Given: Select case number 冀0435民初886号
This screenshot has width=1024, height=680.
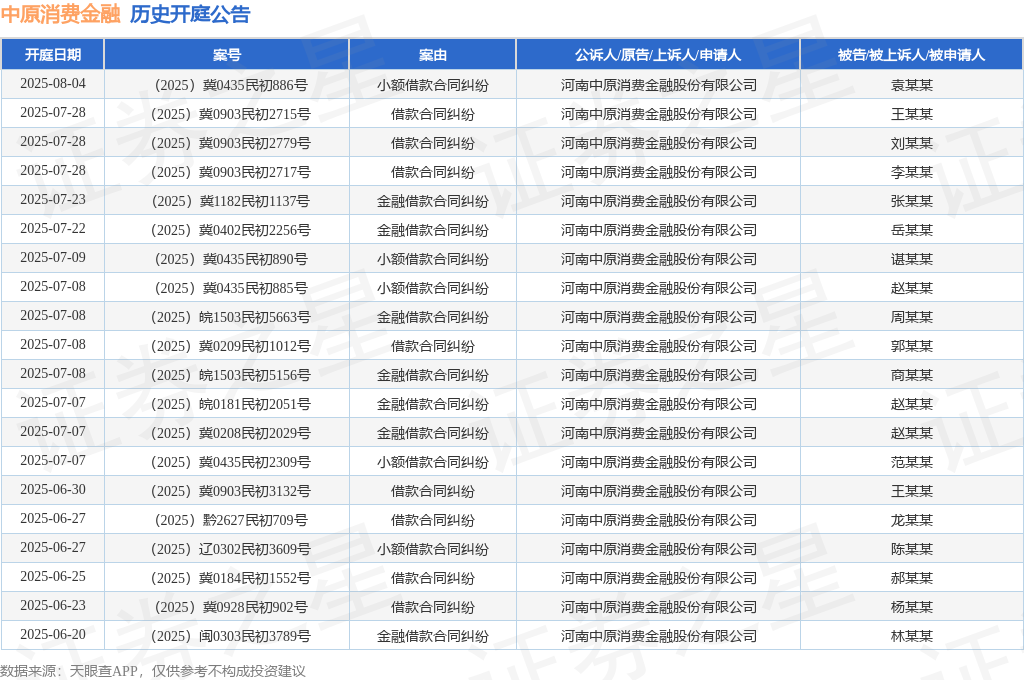Looking at the screenshot, I should click(231, 85).
